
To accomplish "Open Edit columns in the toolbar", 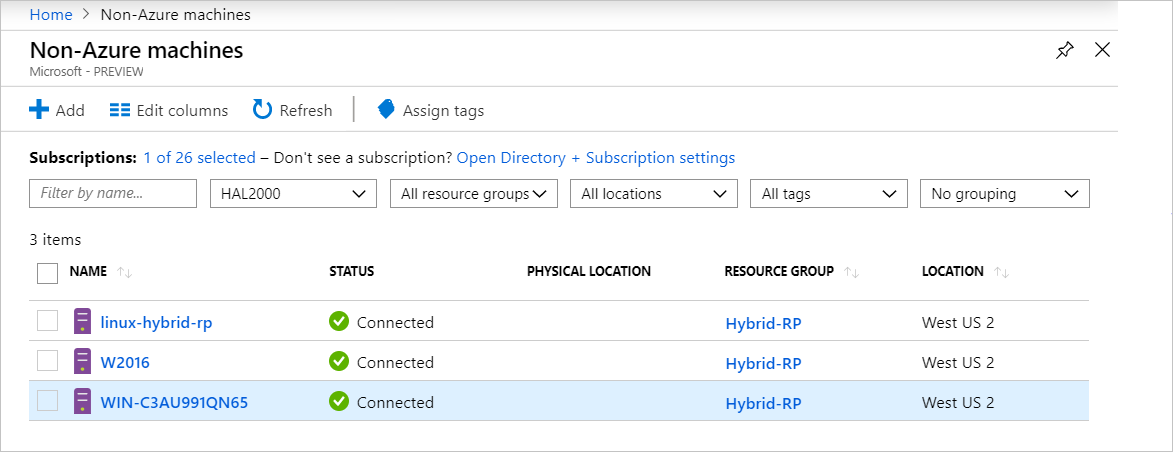I will (x=169, y=111).
